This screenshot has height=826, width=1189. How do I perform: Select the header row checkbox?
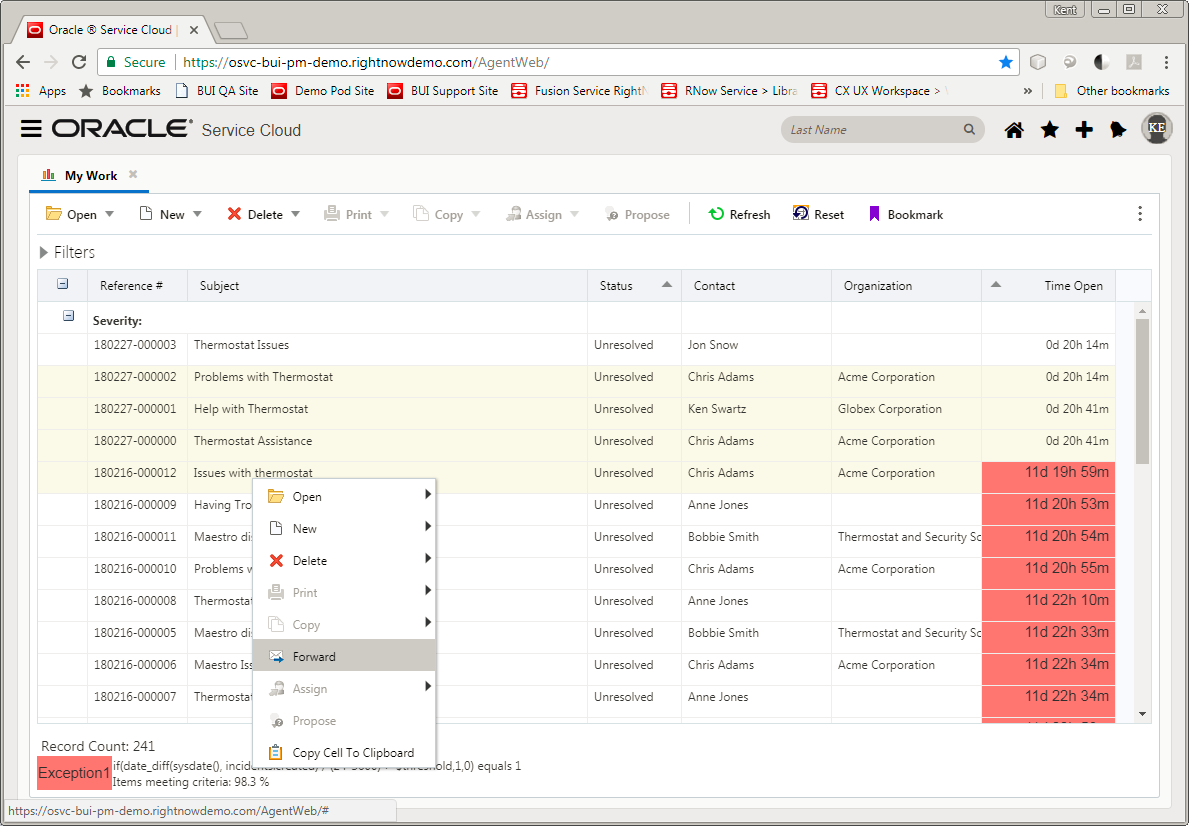62,285
